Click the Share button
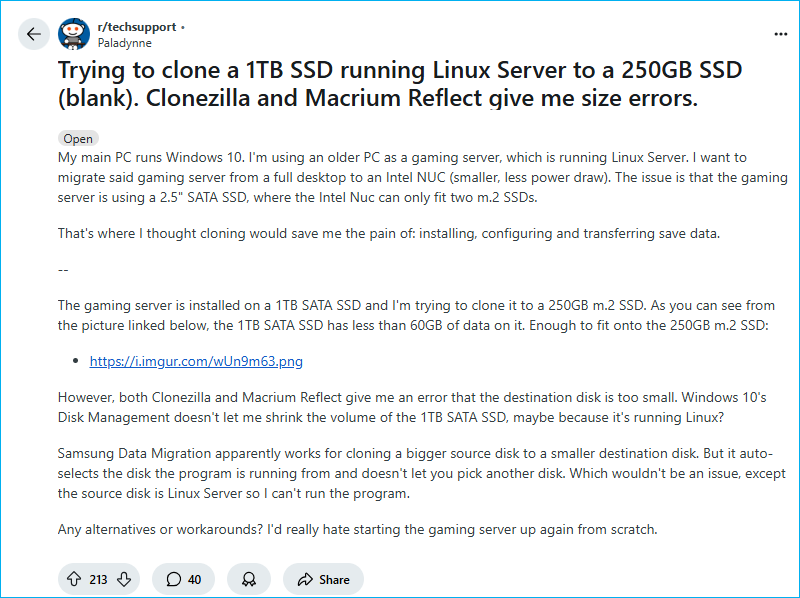The width and height of the screenshot is (800, 598). pyautogui.click(x=323, y=579)
